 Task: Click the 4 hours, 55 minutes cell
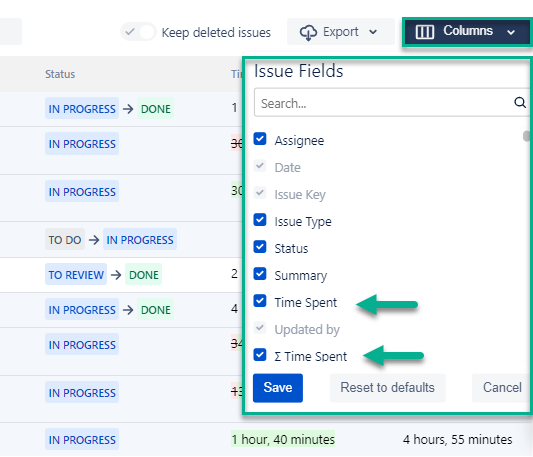tap(458, 440)
